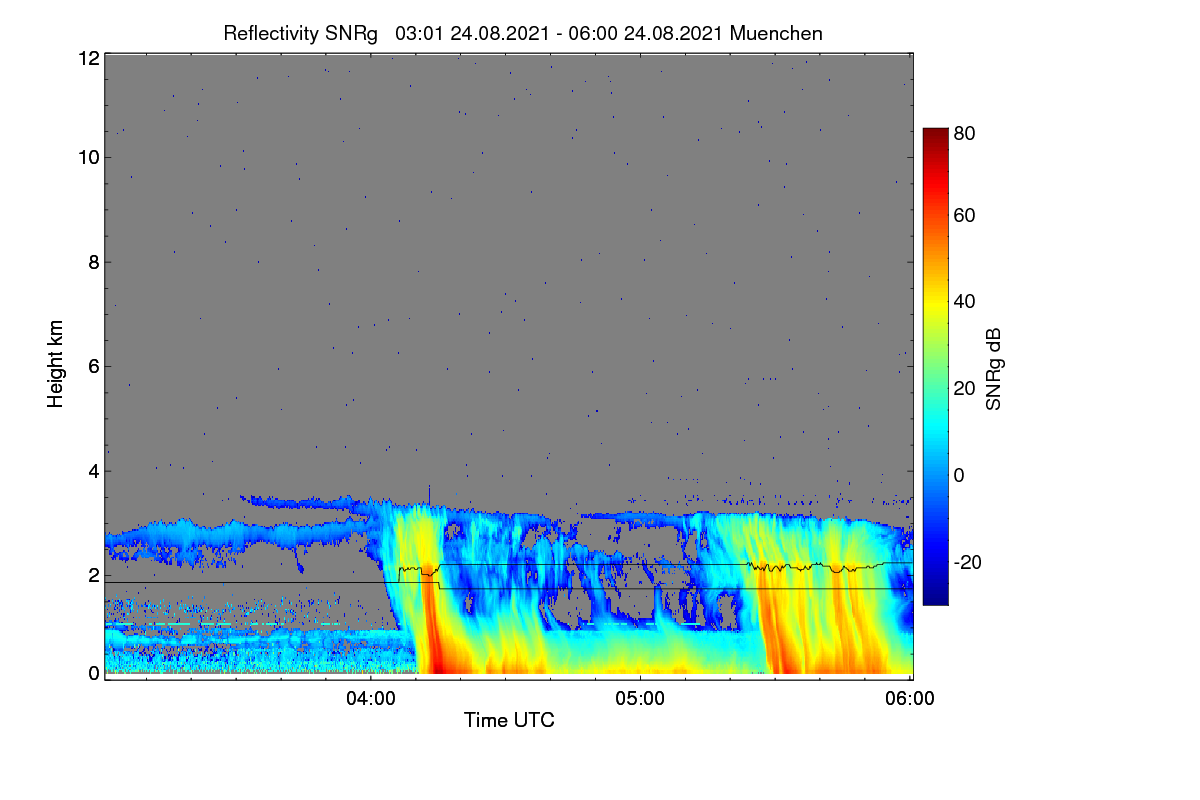Click the colorbar value 60
This screenshot has width=1200, height=800.
[965, 215]
